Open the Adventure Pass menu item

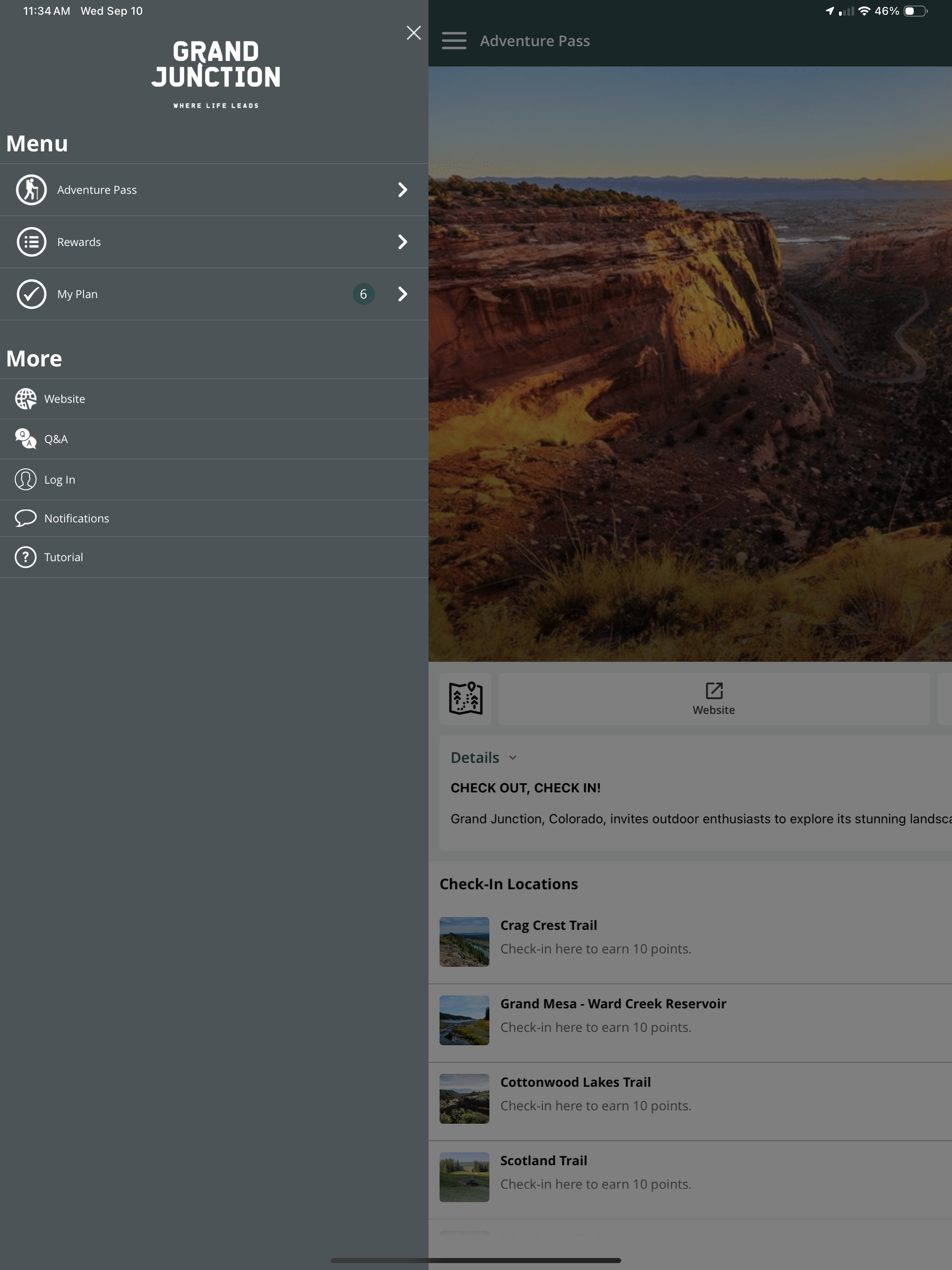[x=214, y=190]
